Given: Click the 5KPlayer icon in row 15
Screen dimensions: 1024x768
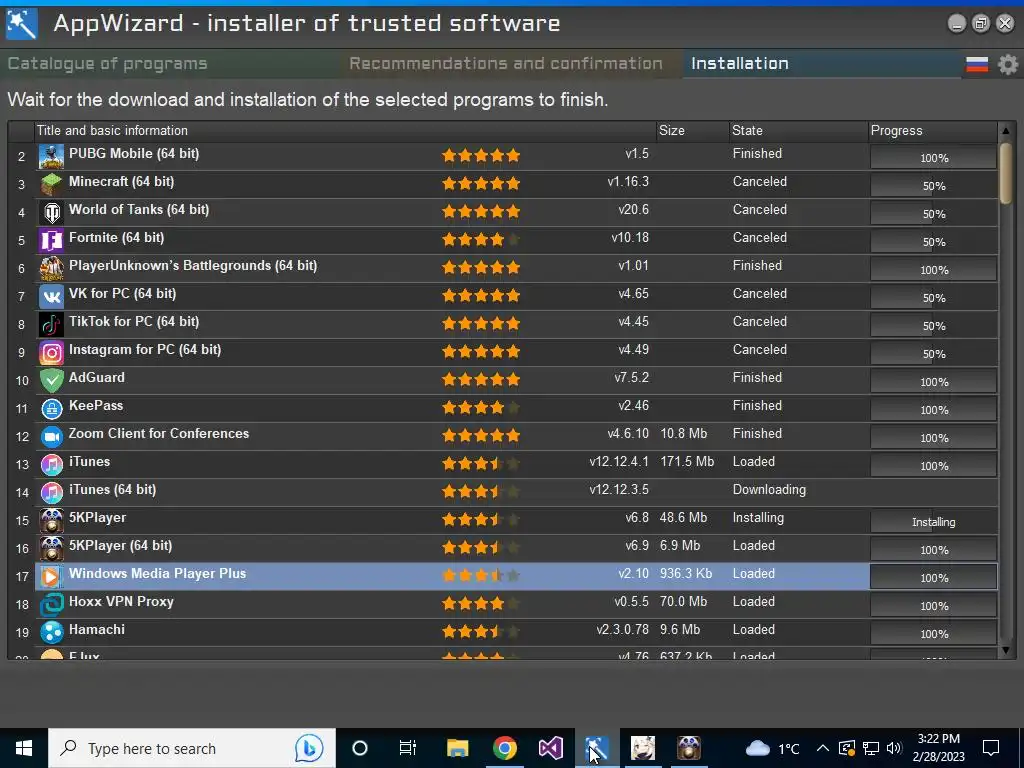Looking at the screenshot, I should [52, 520].
